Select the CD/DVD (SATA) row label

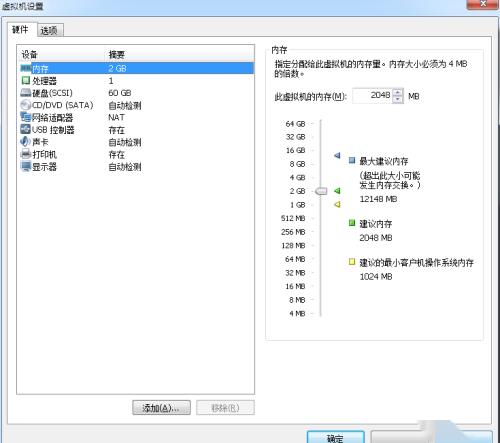point(63,105)
